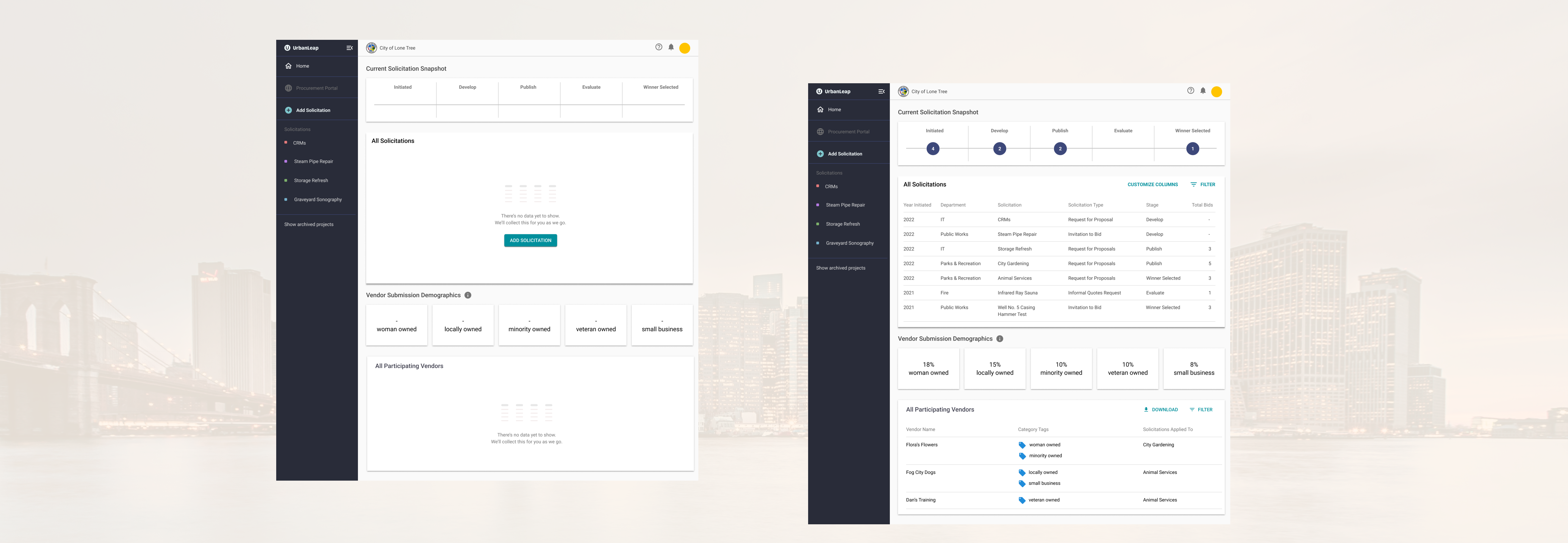Click the FILTER icon beside Customize Columns

click(1194, 184)
